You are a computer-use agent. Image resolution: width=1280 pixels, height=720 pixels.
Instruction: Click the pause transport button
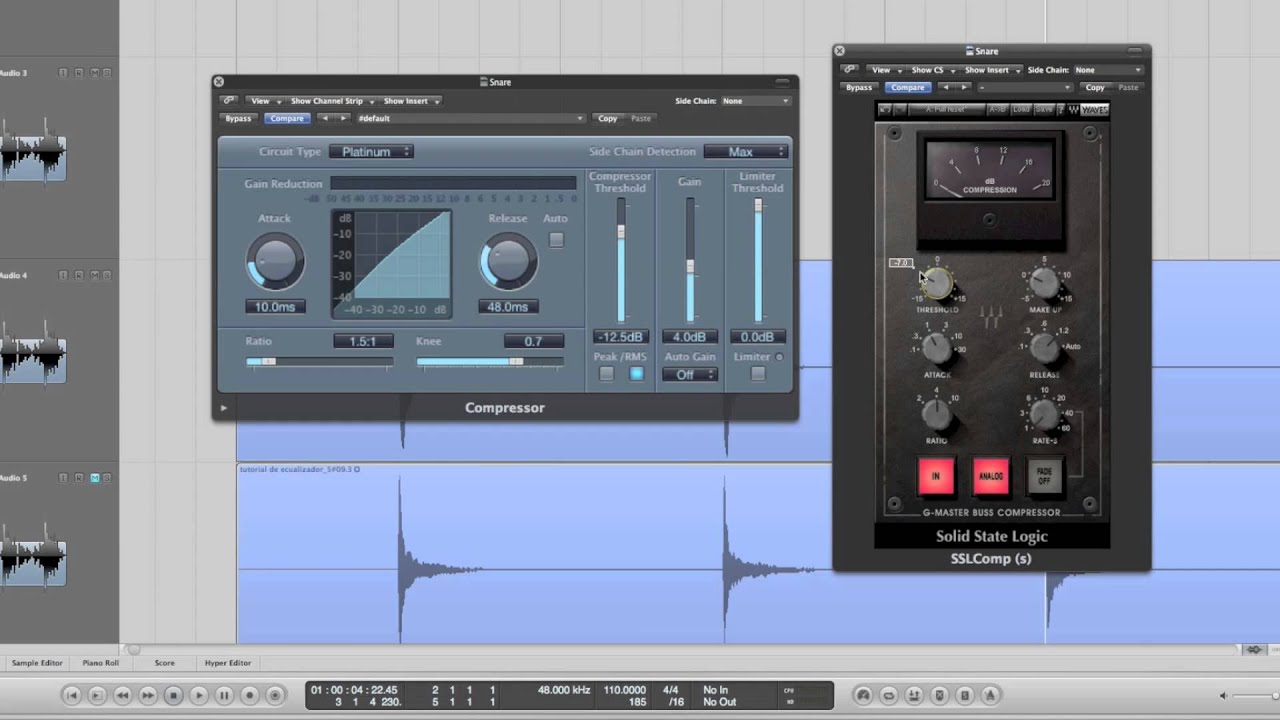[x=224, y=695]
